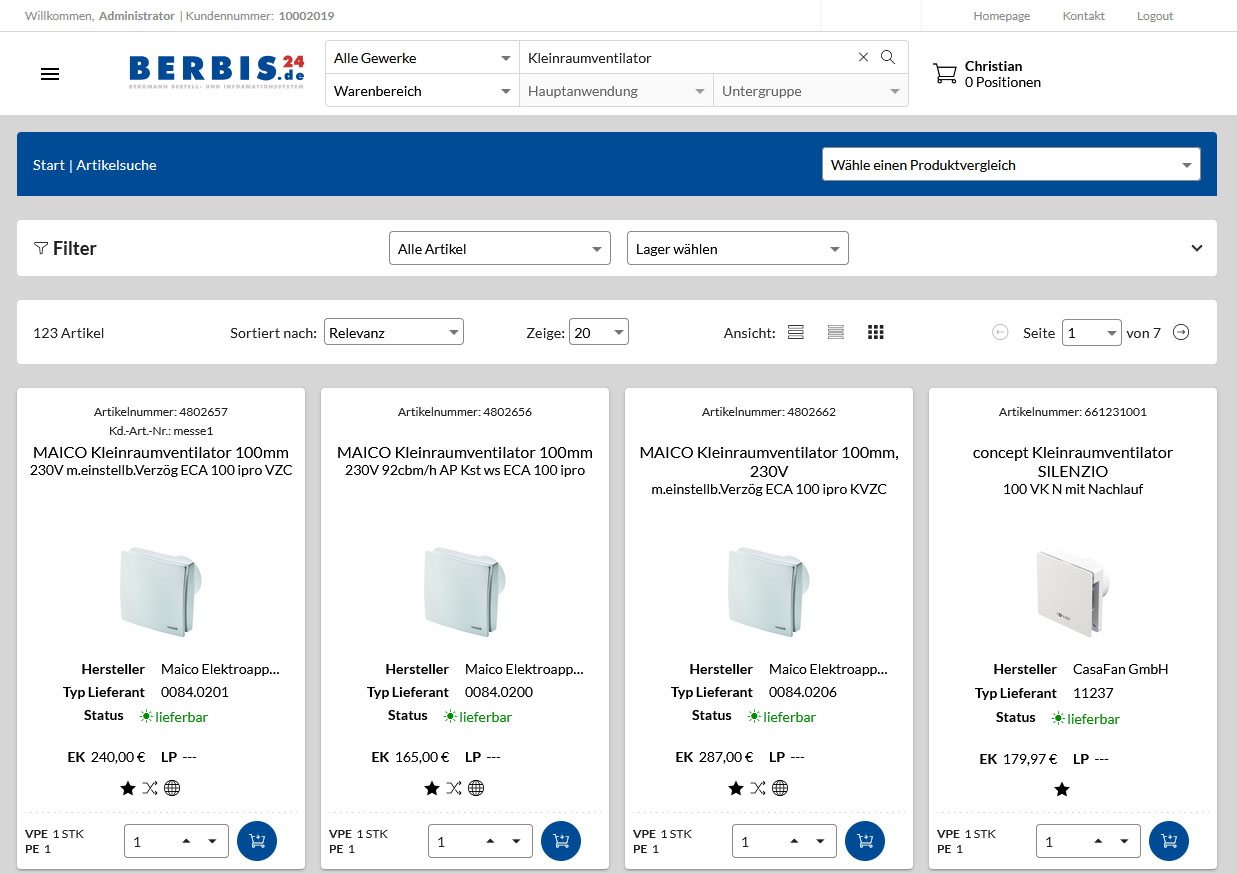Click 123 Artikel count text
This screenshot has height=874, width=1237.
pyautogui.click(x=69, y=333)
